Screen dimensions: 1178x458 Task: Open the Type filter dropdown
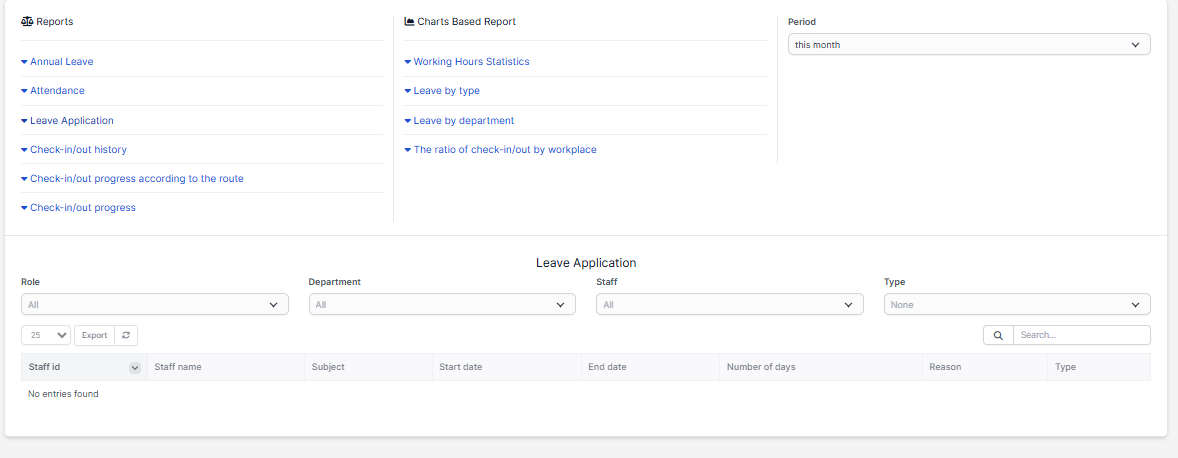click(1016, 305)
